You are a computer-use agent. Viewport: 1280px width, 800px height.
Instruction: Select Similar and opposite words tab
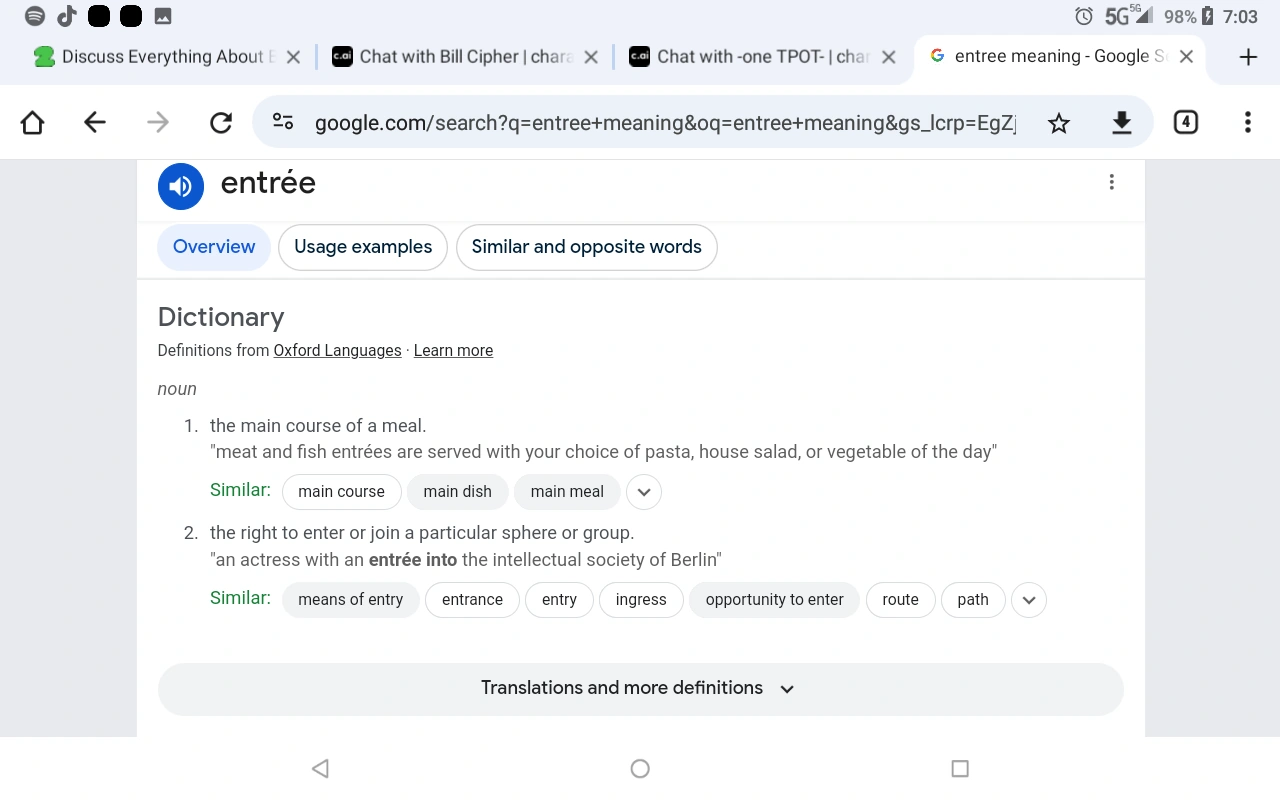586,247
